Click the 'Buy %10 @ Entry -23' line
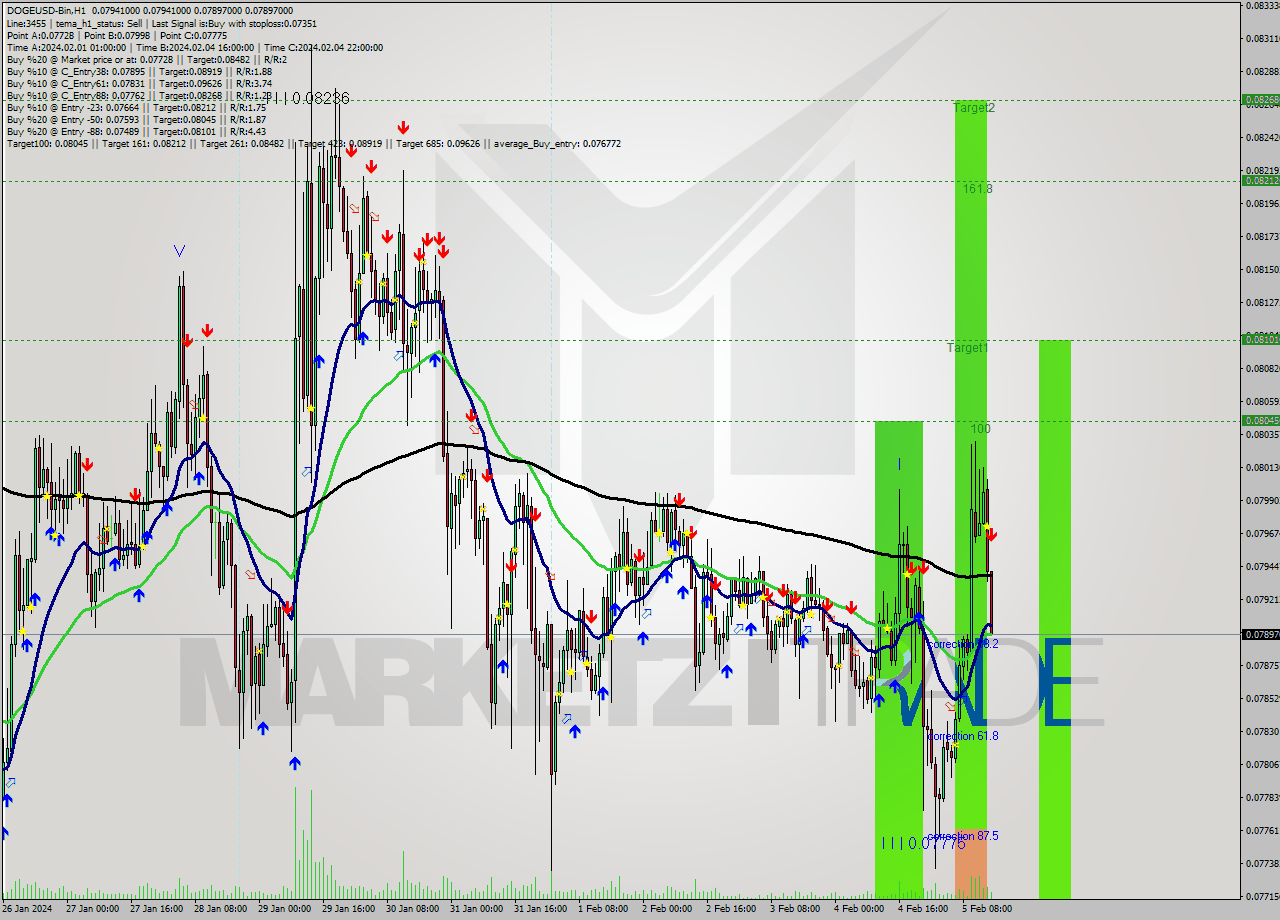This screenshot has height=920, width=1280. click(x=136, y=107)
